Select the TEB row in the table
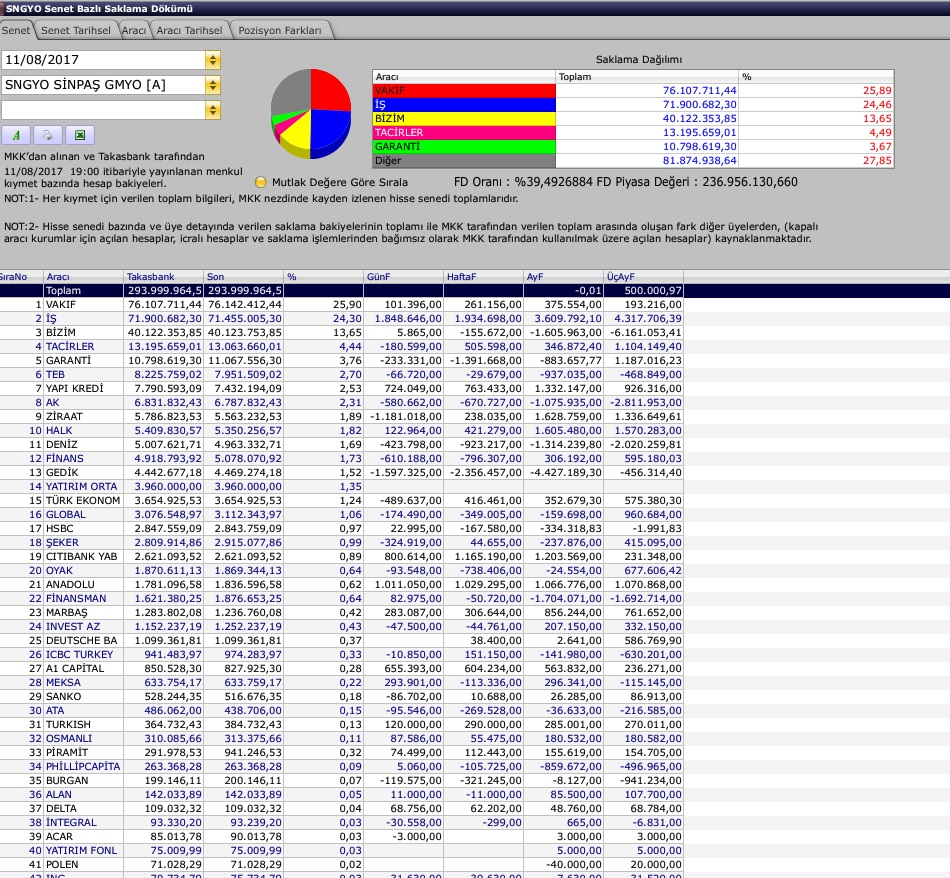Viewport: 950px width, 878px height. 342,374
